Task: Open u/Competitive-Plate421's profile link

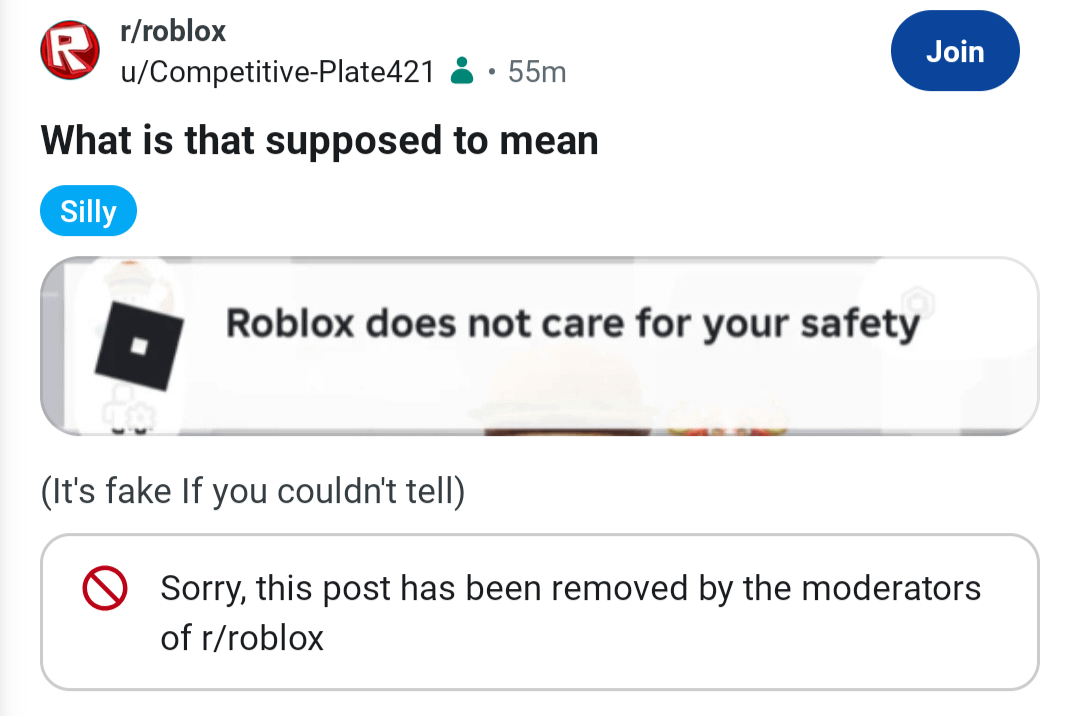Action: [x=276, y=72]
